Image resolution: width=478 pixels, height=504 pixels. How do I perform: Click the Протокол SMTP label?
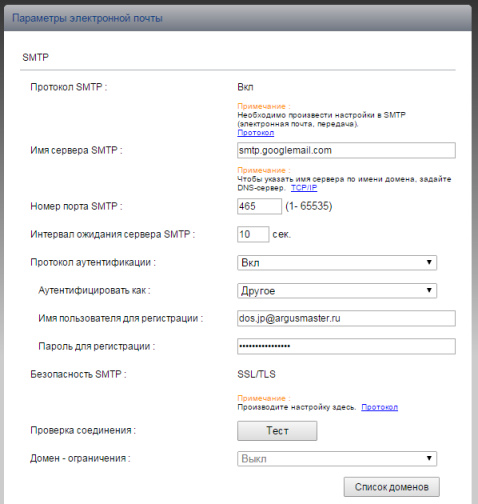tap(69, 87)
